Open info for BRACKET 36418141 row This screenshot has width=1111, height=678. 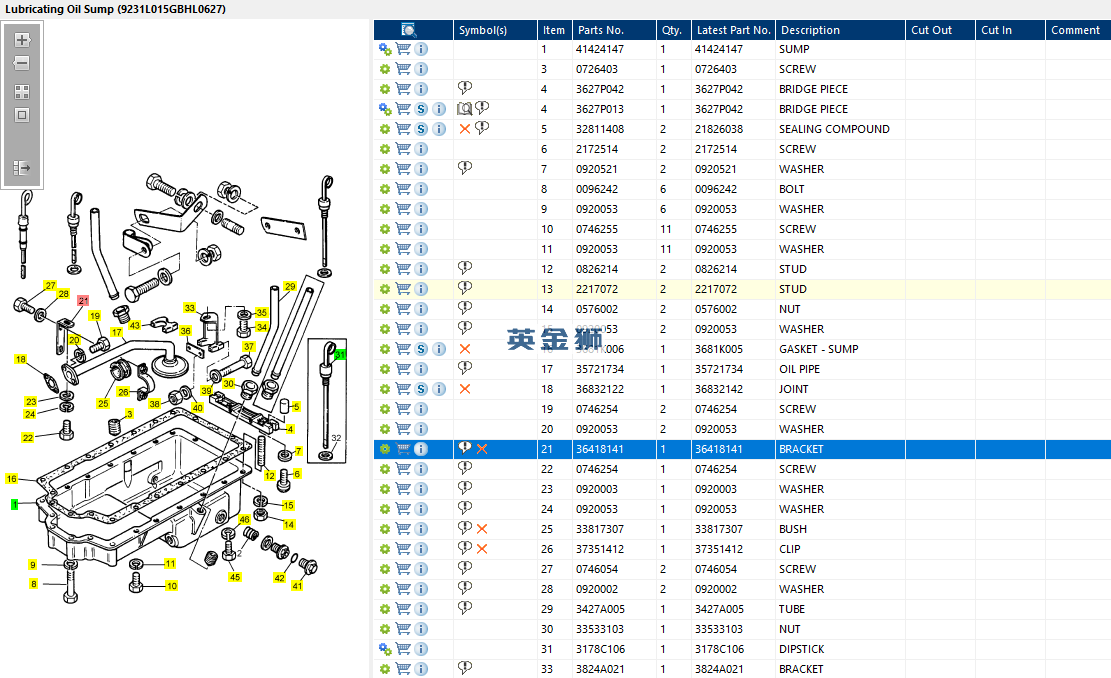coord(421,449)
